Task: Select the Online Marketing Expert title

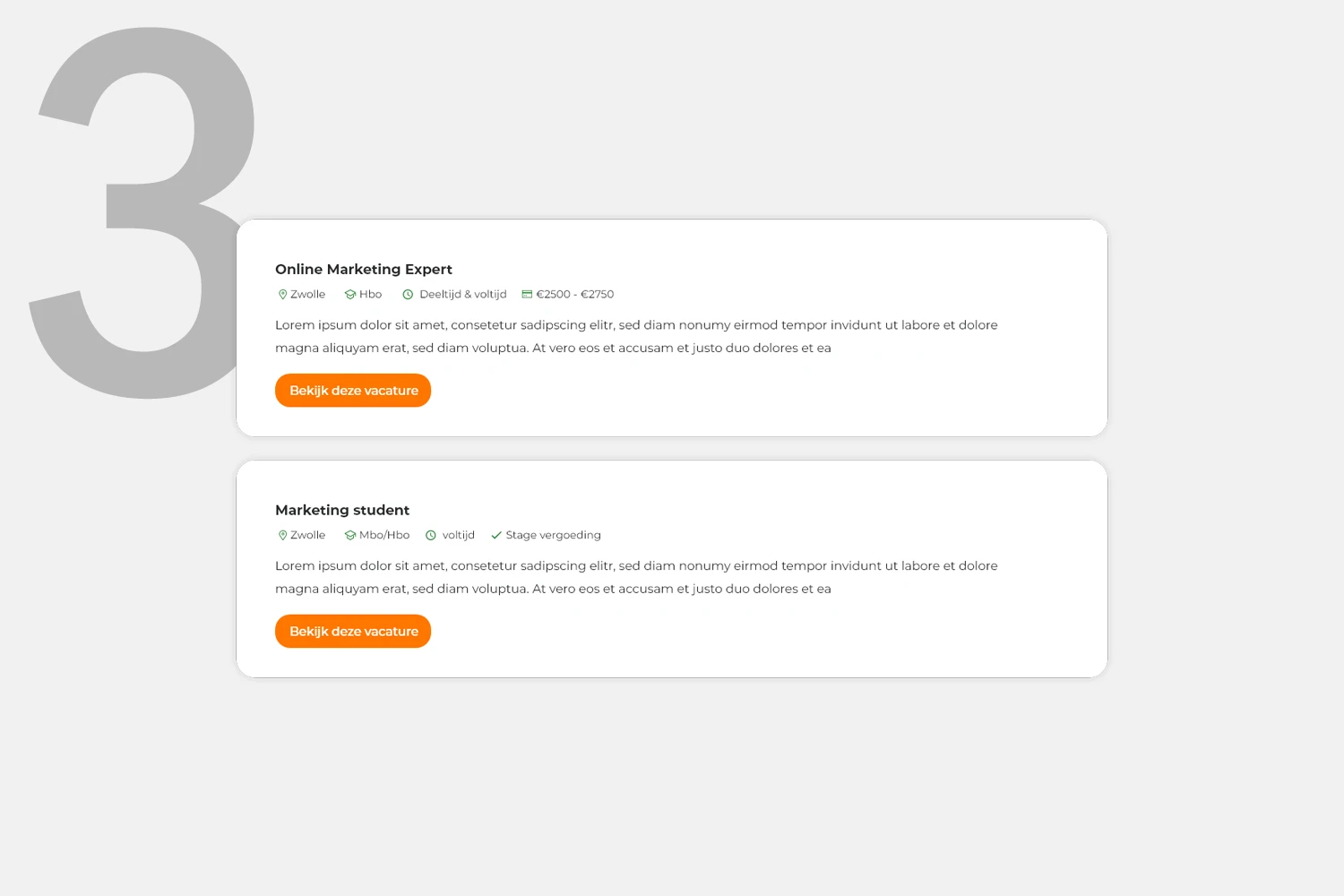Action: pyautogui.click(x=364, y=269)
